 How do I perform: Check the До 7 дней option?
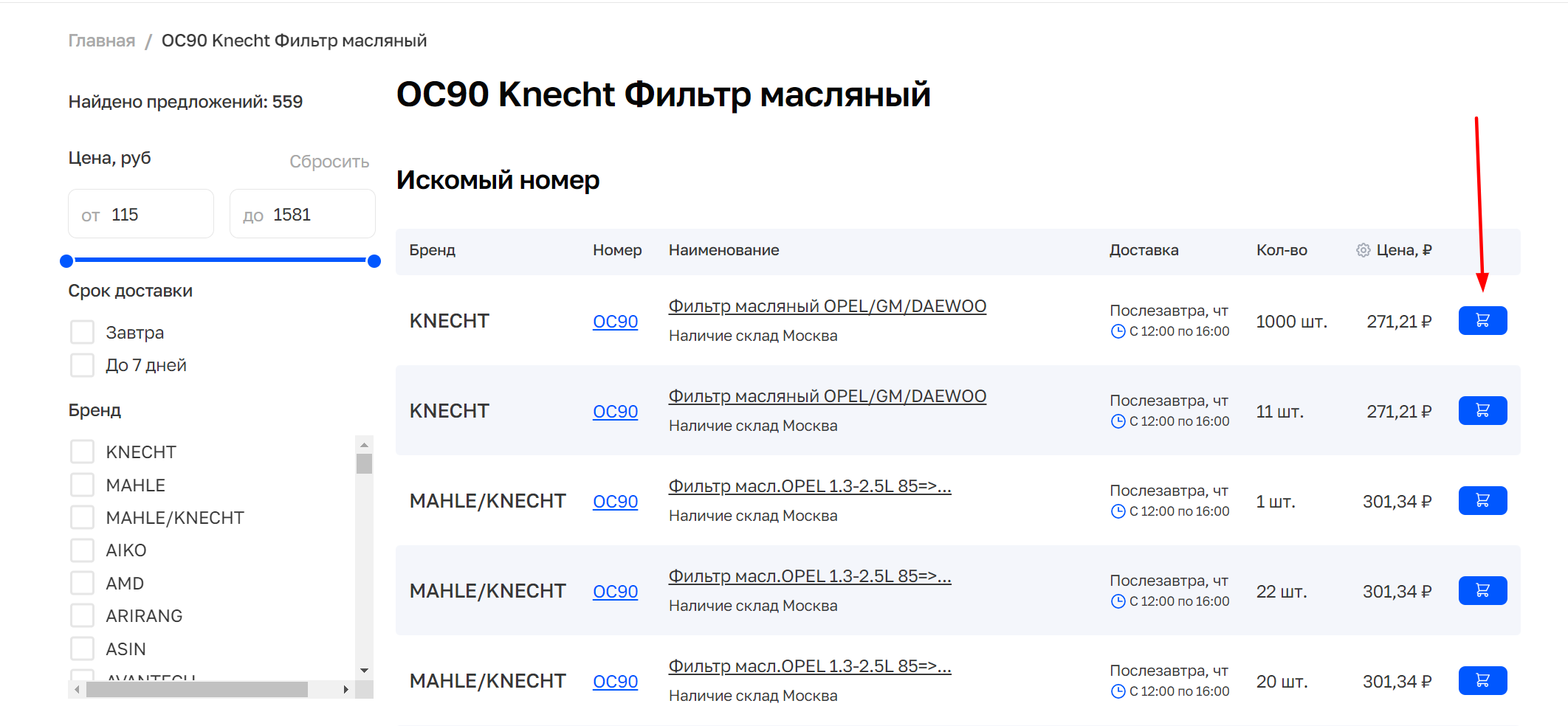(x=83, y=365)
